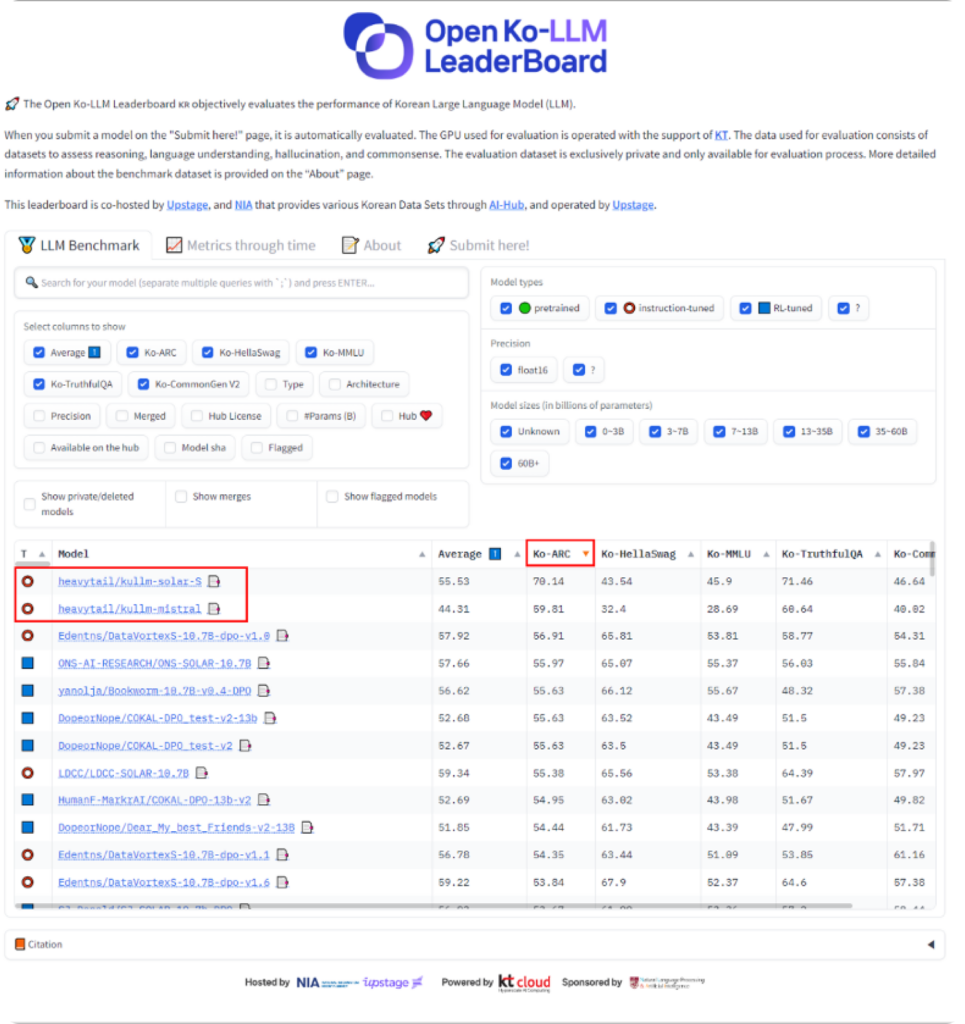Click the Open Ko-LLM LeaderBoard logo
Screen dimensions: 965x1024
point(475,45)
